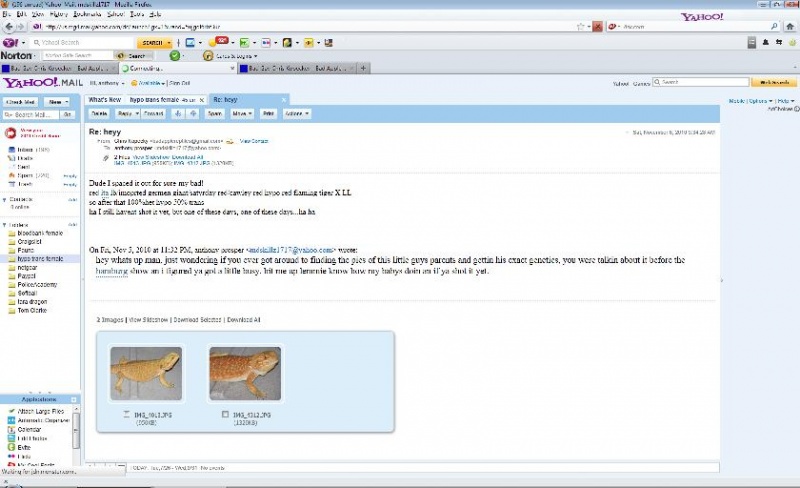Click the View Contact link
This screenshot has width=800, height=488.
click(254, 141)
